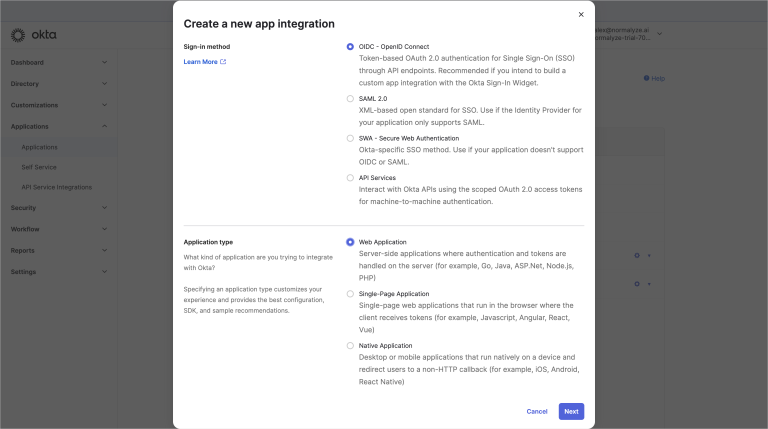Expand the Security sidebar section

[104, 208]
